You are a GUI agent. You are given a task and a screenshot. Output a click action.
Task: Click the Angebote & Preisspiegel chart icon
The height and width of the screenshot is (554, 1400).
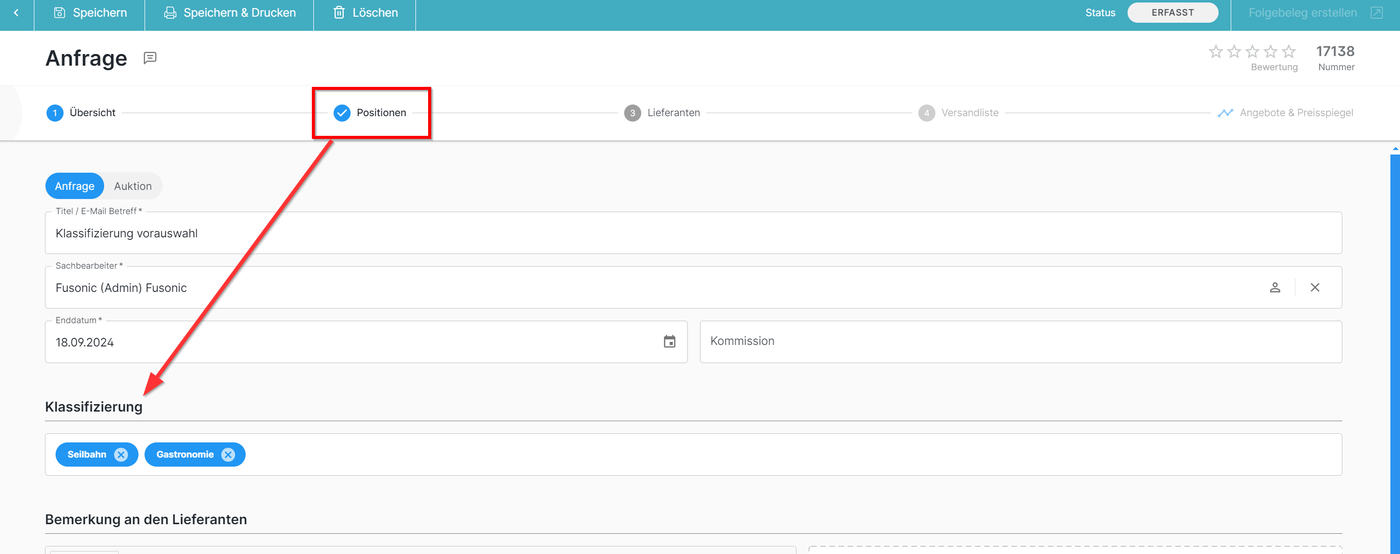click(x=1225, y=113)
